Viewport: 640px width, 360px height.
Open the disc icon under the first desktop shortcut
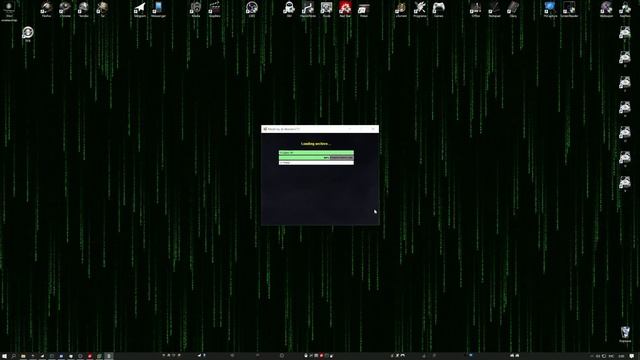coord(28,33)
